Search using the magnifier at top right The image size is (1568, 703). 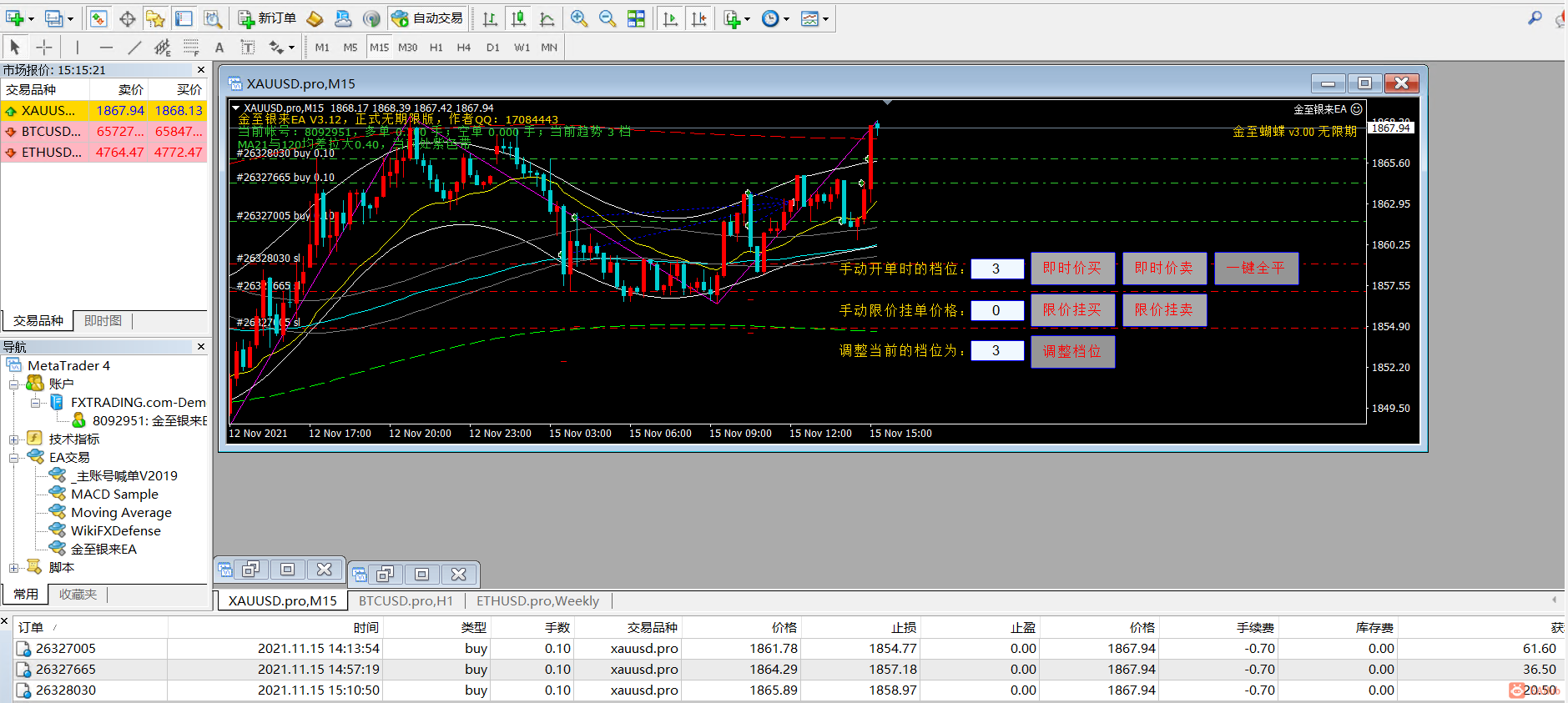pyautogui.click(x=1535, y=18)
